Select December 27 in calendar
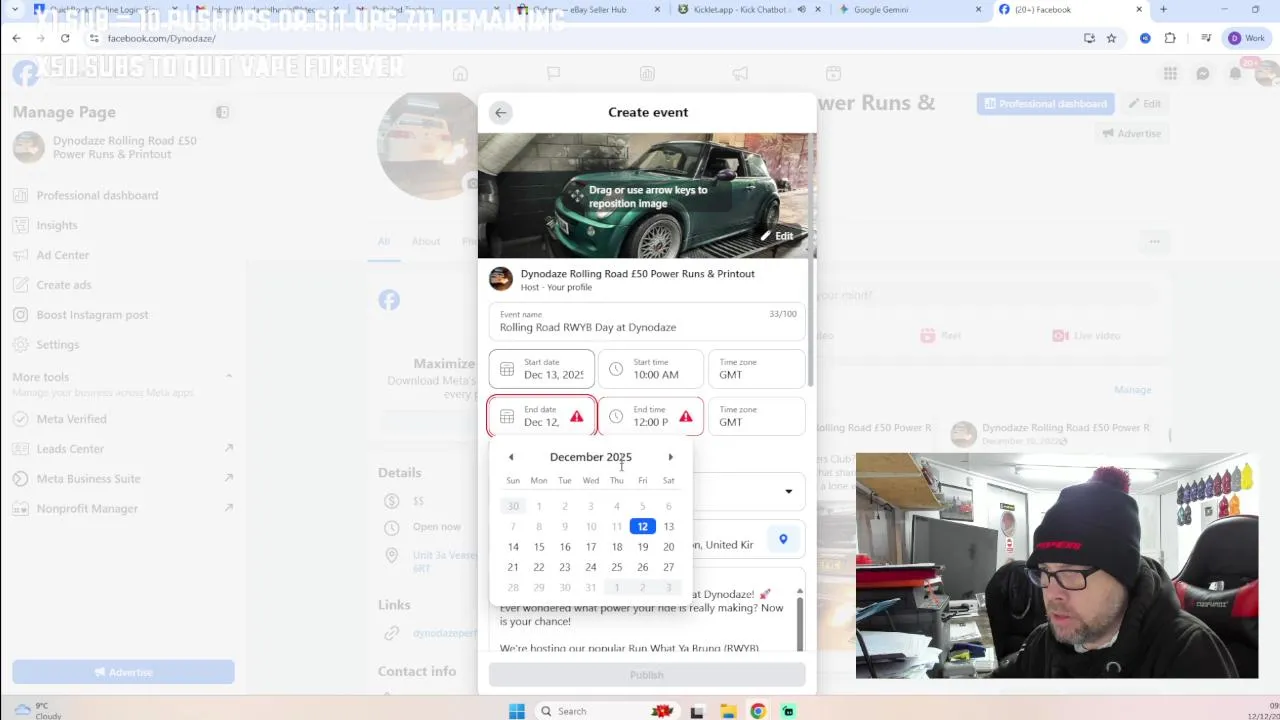The image size is (1280, 720). coord(668,567)
